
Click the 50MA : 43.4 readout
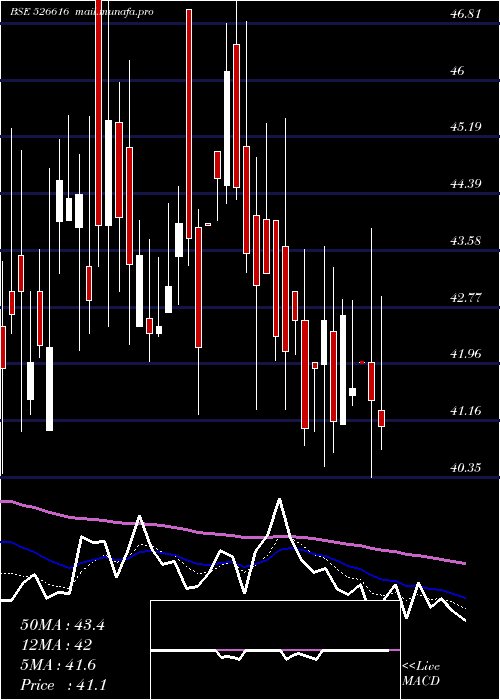coord(62,625)
